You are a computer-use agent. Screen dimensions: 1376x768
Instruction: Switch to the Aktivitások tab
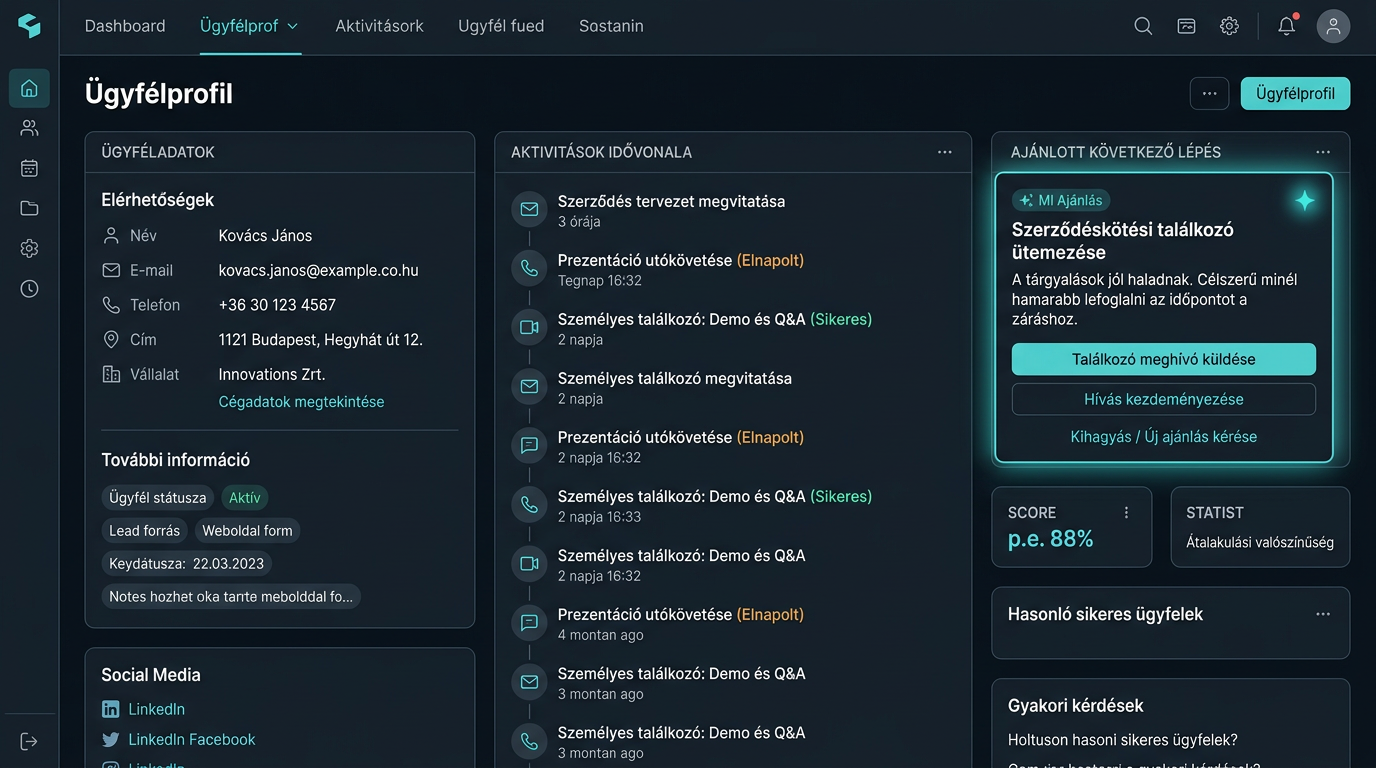(379, 26)
